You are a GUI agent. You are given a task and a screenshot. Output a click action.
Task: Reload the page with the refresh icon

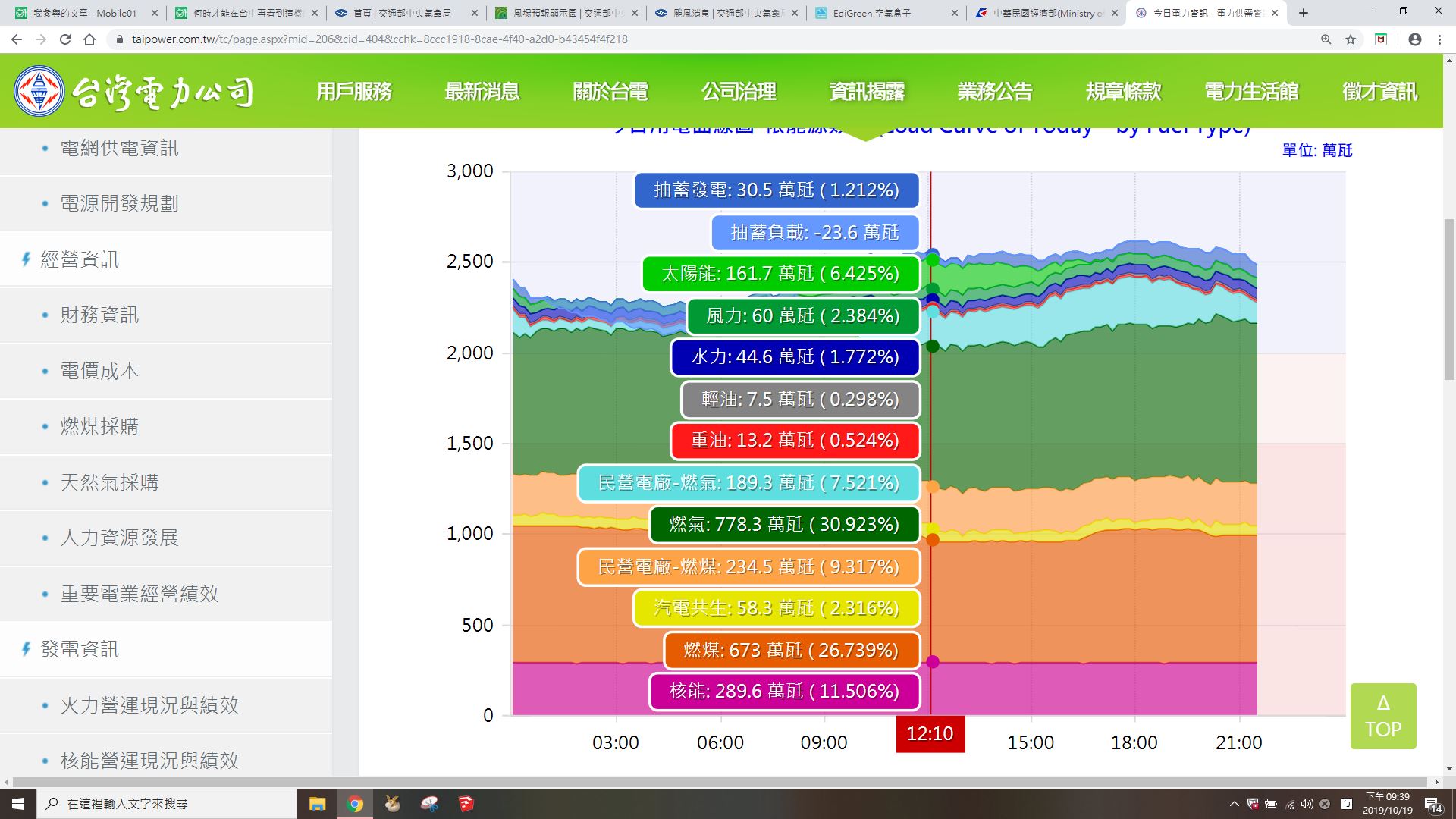coord(65,39)
